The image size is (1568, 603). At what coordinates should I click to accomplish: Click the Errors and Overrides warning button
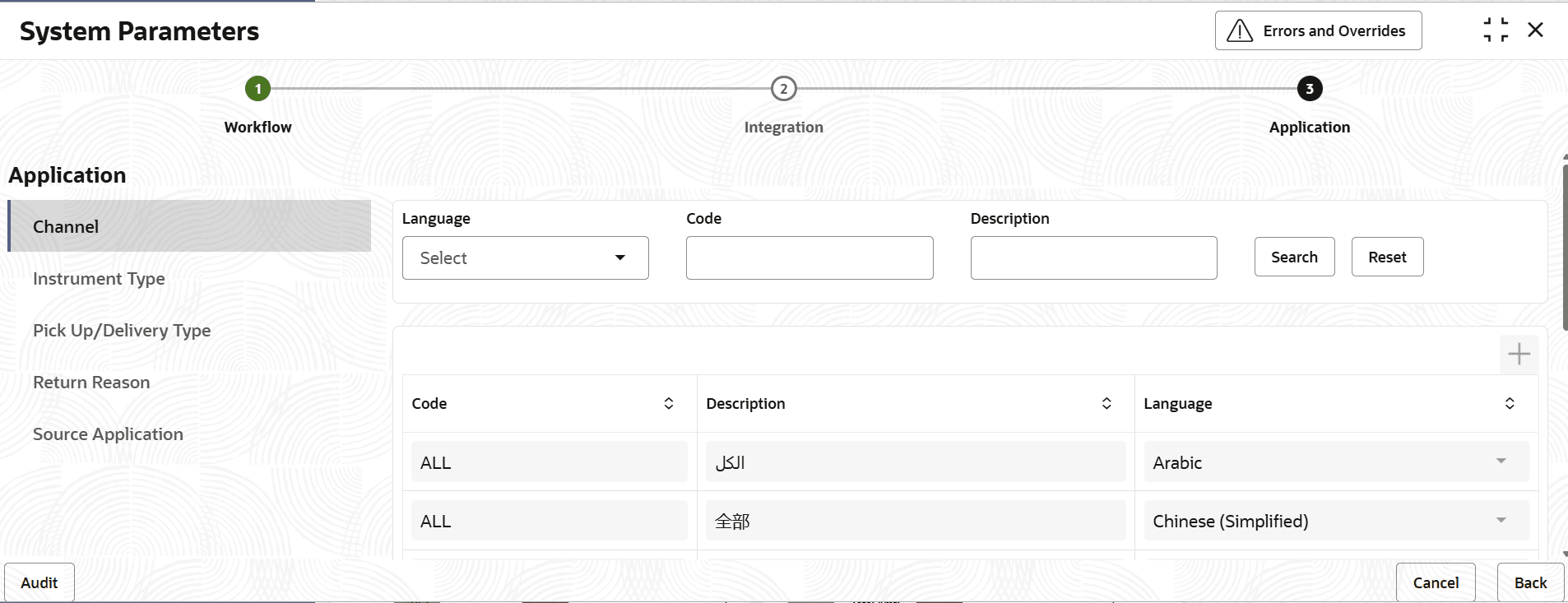tap(1318, 30)
